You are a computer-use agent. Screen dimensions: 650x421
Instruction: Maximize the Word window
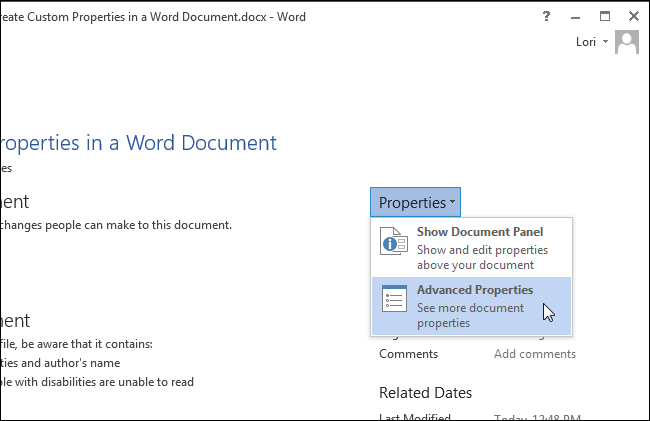click(x=605, y=17)
